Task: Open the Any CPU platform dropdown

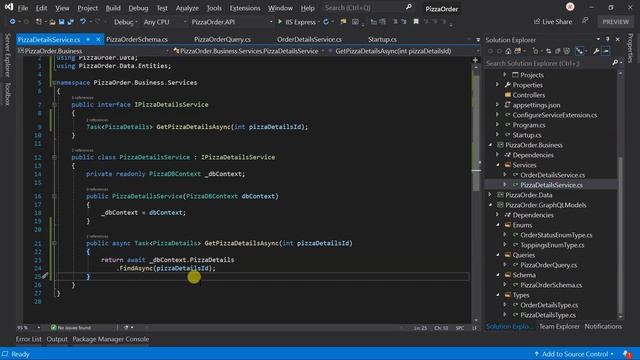Action: click(165, 22)
